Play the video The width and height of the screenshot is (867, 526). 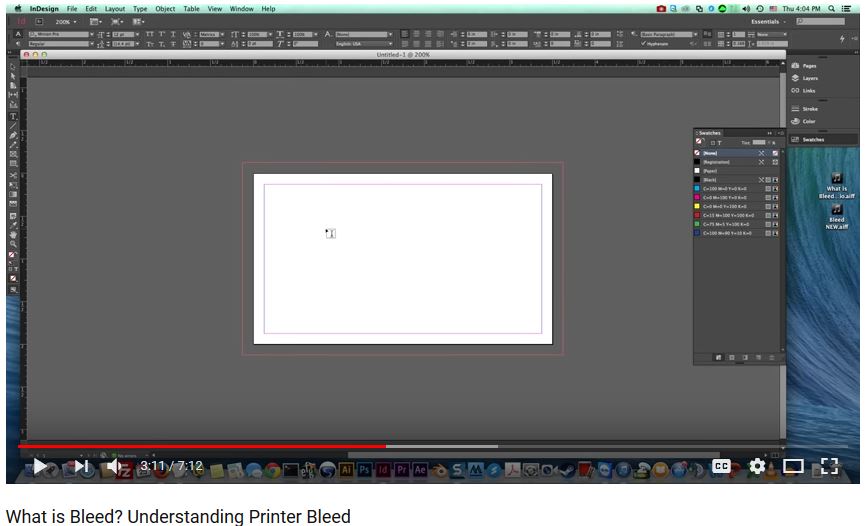point(39,466)
